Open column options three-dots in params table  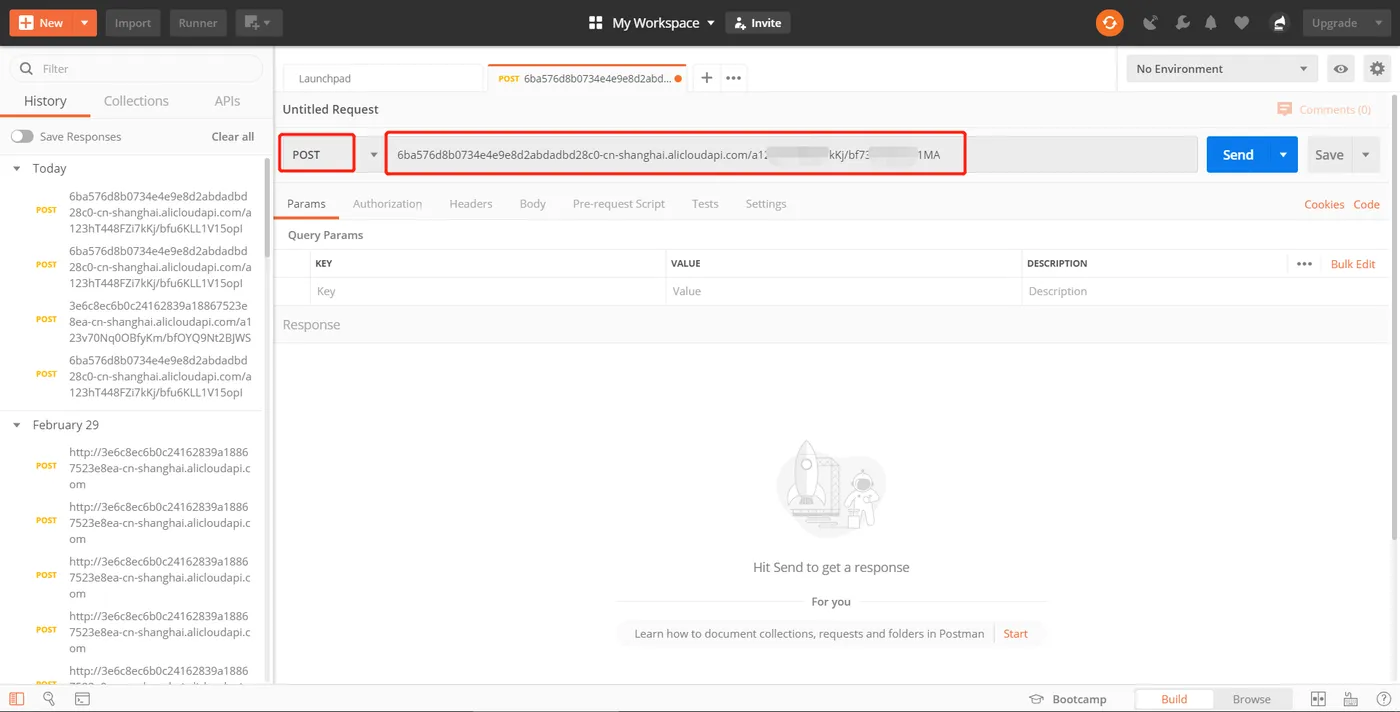(x=1304, y=264)
